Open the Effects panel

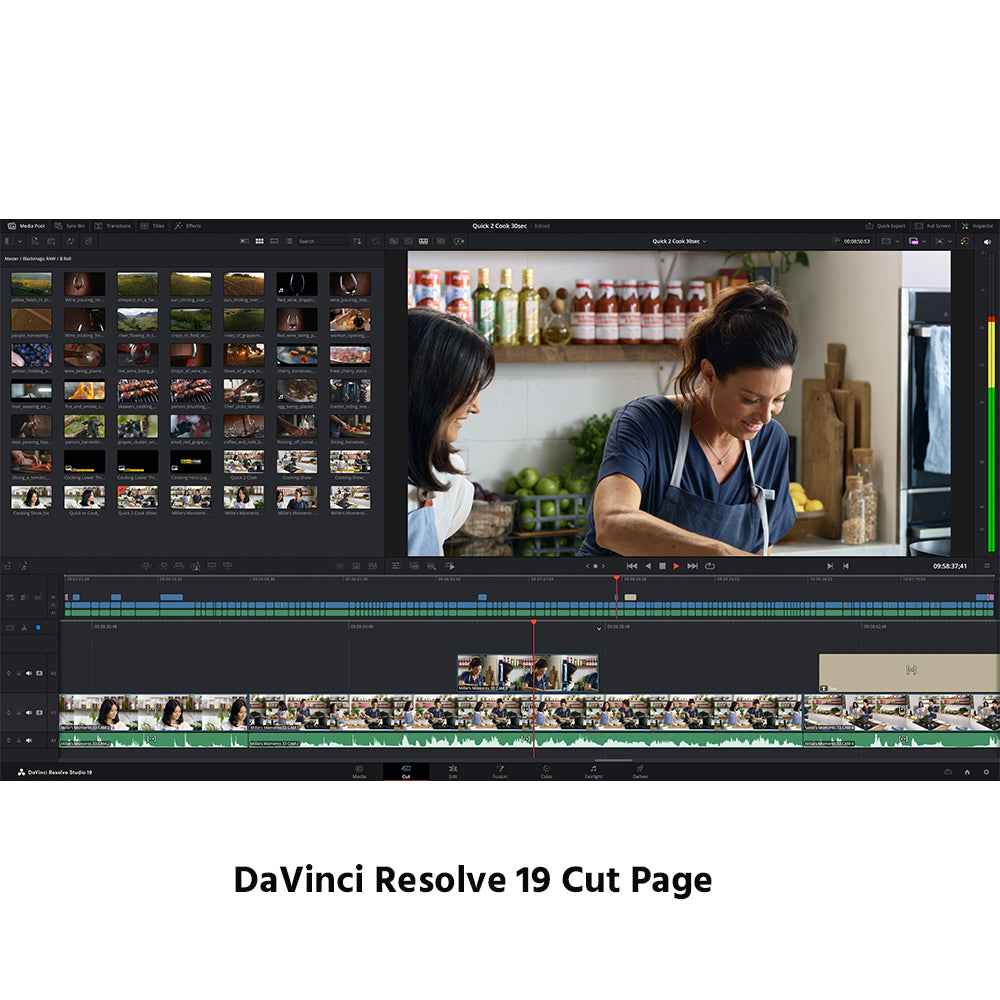(x=187, y=226)
